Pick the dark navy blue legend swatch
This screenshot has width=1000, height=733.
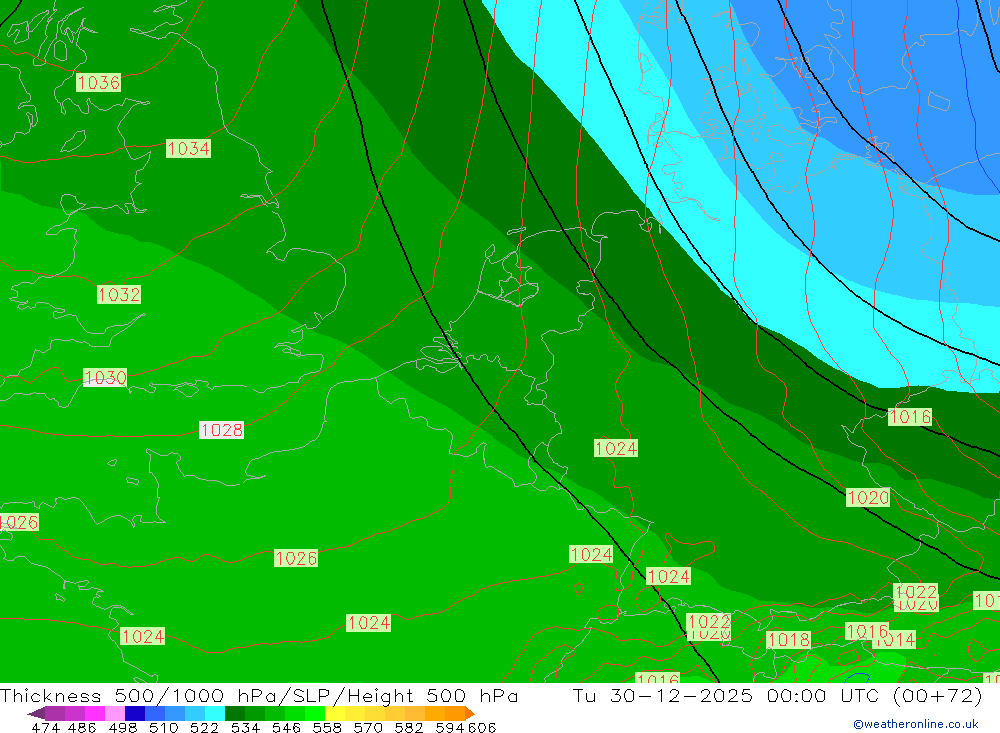pyautogui.click(x=135, y=713)
